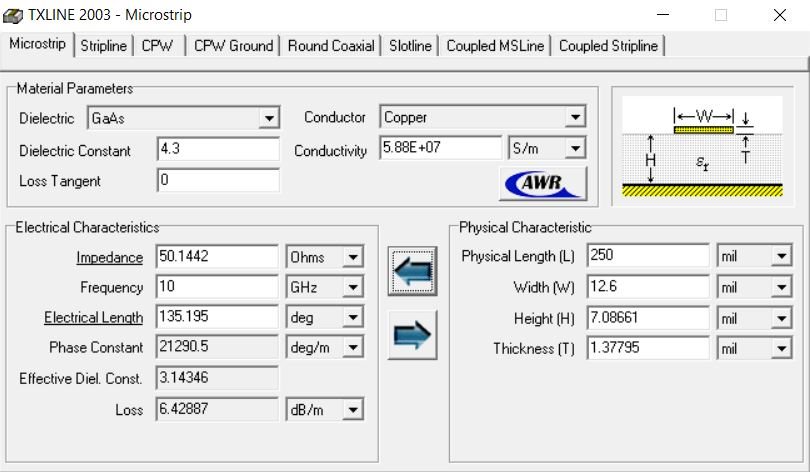Screen dimensions: 810x472
Task: Click the Frequency field showing 10
Action: [217, 287]
